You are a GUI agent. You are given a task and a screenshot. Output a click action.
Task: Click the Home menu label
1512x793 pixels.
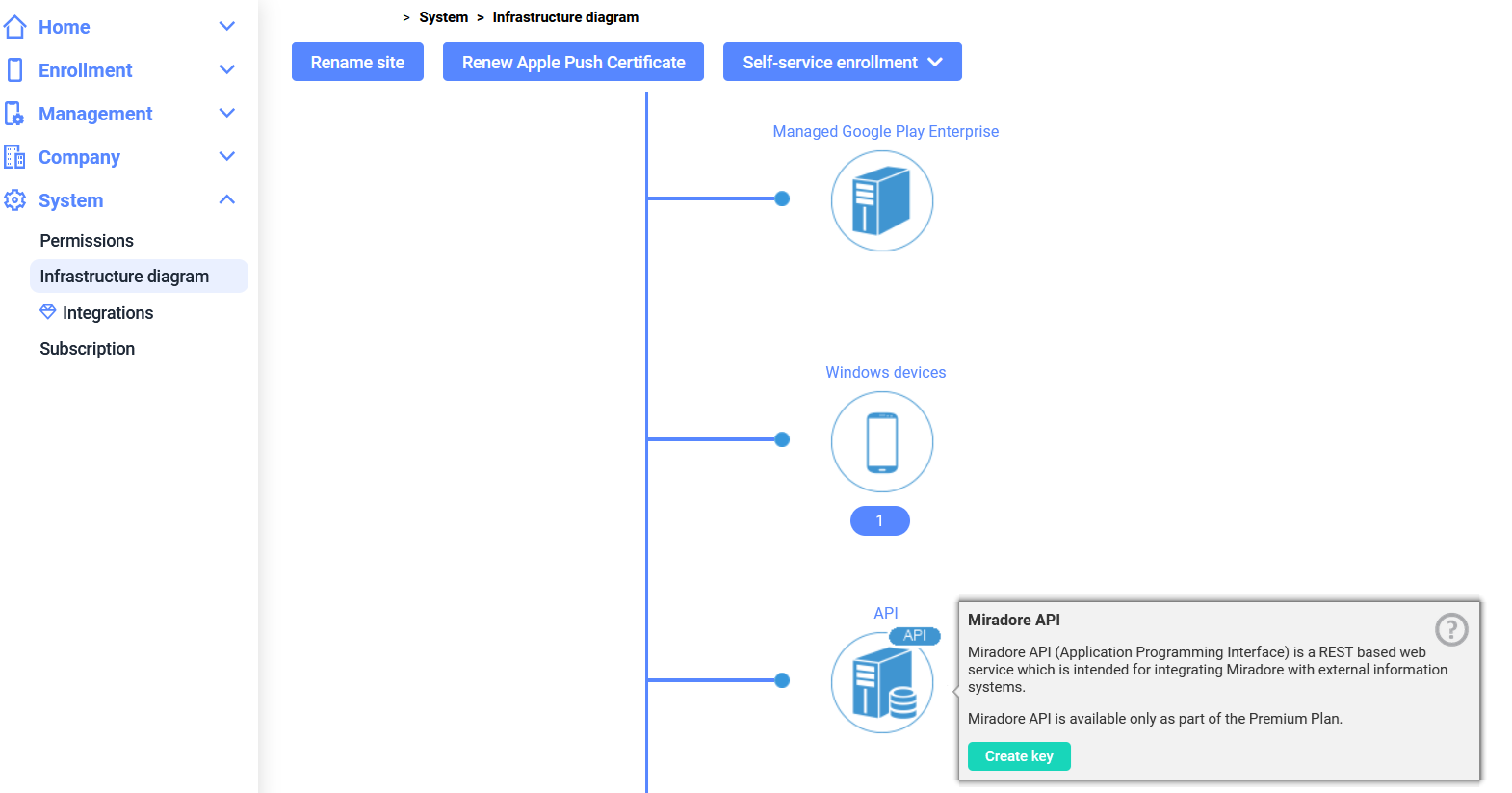[65, 27]
